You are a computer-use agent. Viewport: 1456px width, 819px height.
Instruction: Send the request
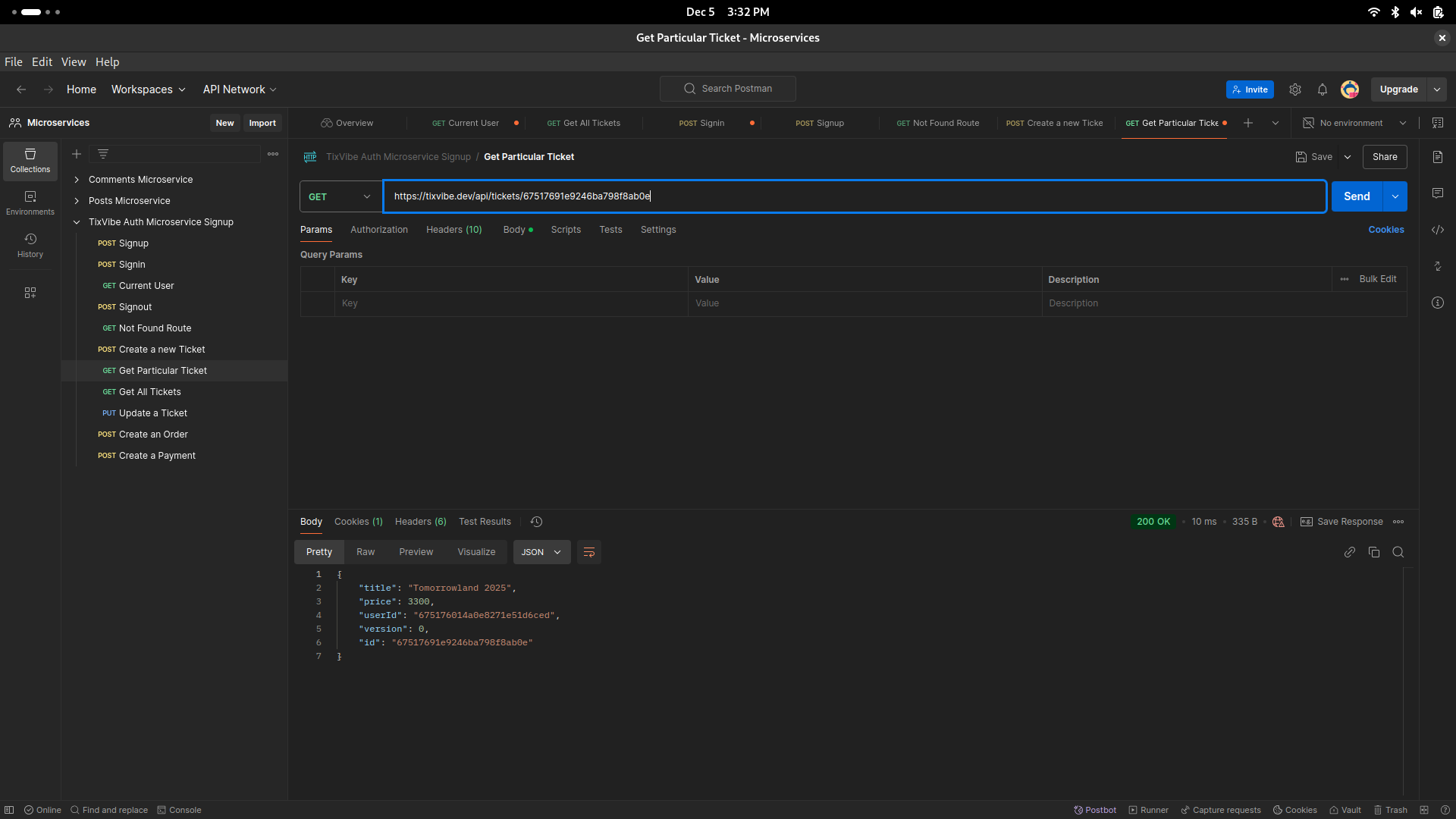1357,196
